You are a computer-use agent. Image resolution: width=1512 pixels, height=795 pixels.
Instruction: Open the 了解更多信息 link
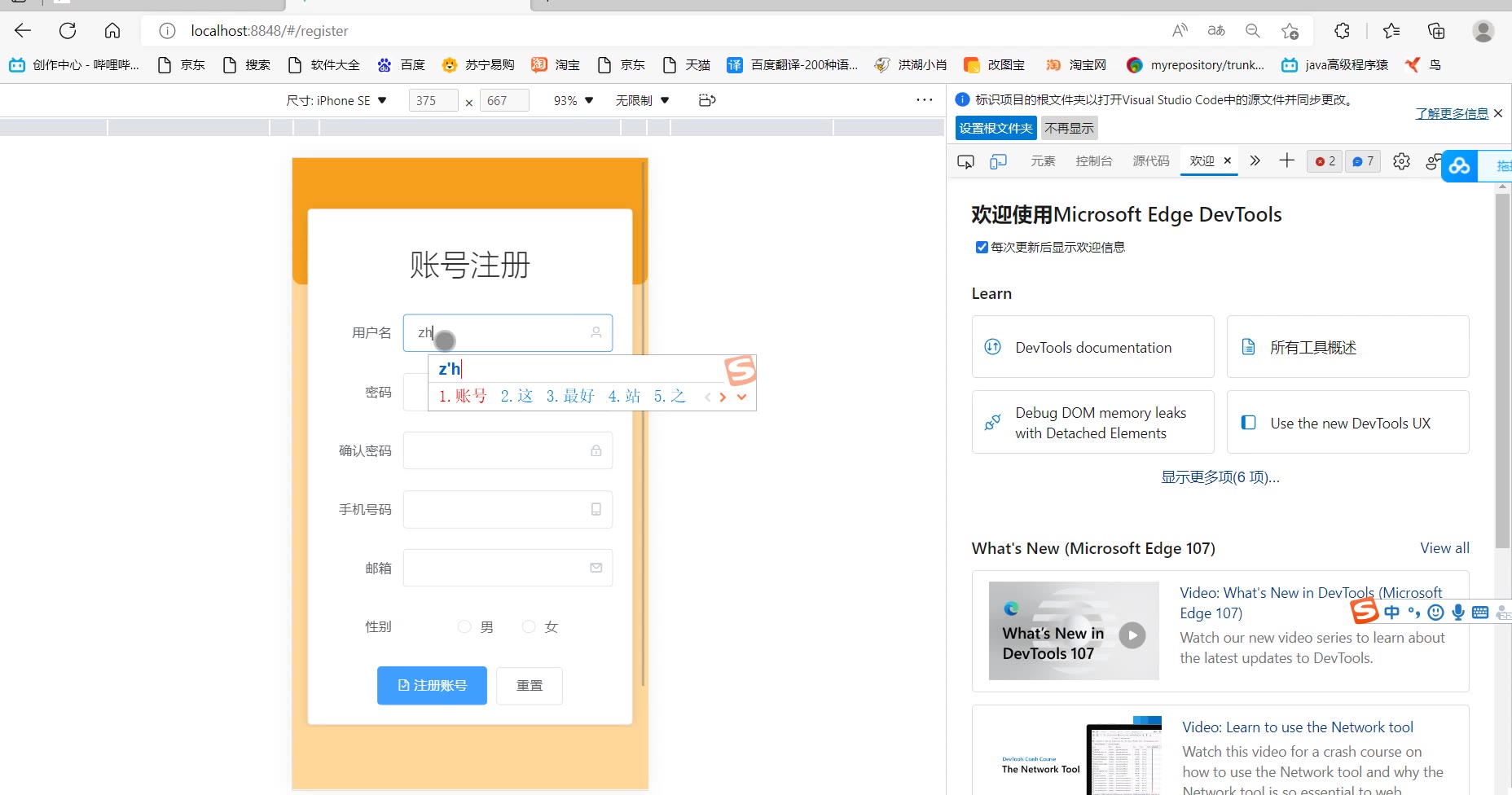pos(1452,113)
